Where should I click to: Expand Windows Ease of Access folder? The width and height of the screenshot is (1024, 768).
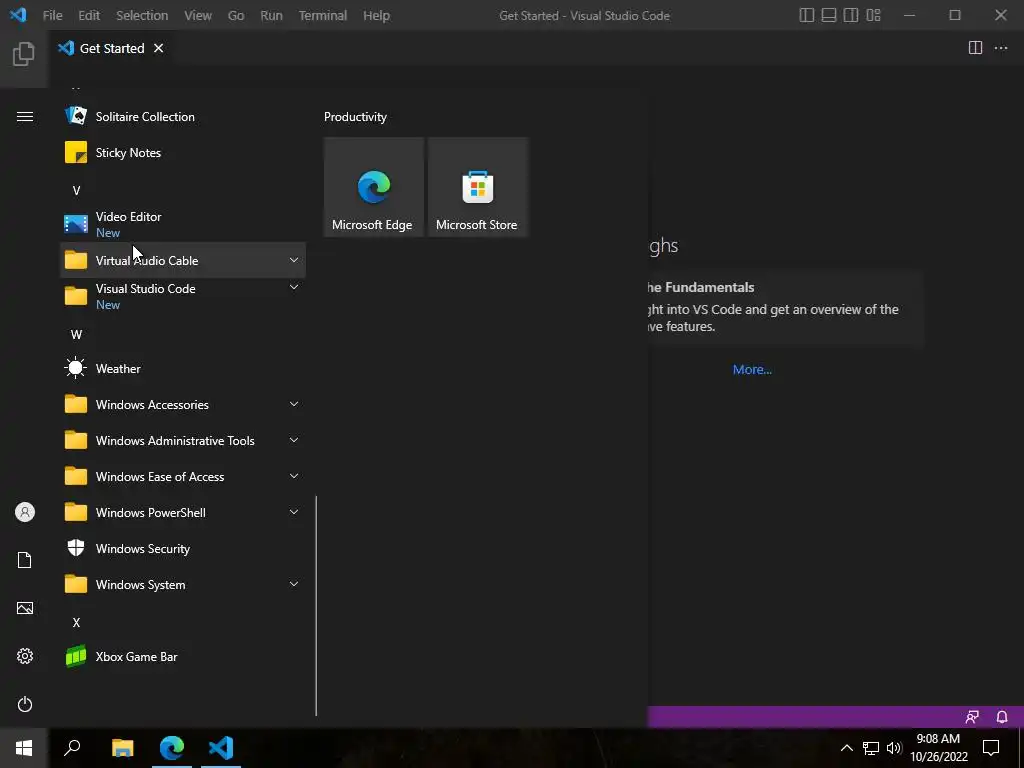point(183,476)
